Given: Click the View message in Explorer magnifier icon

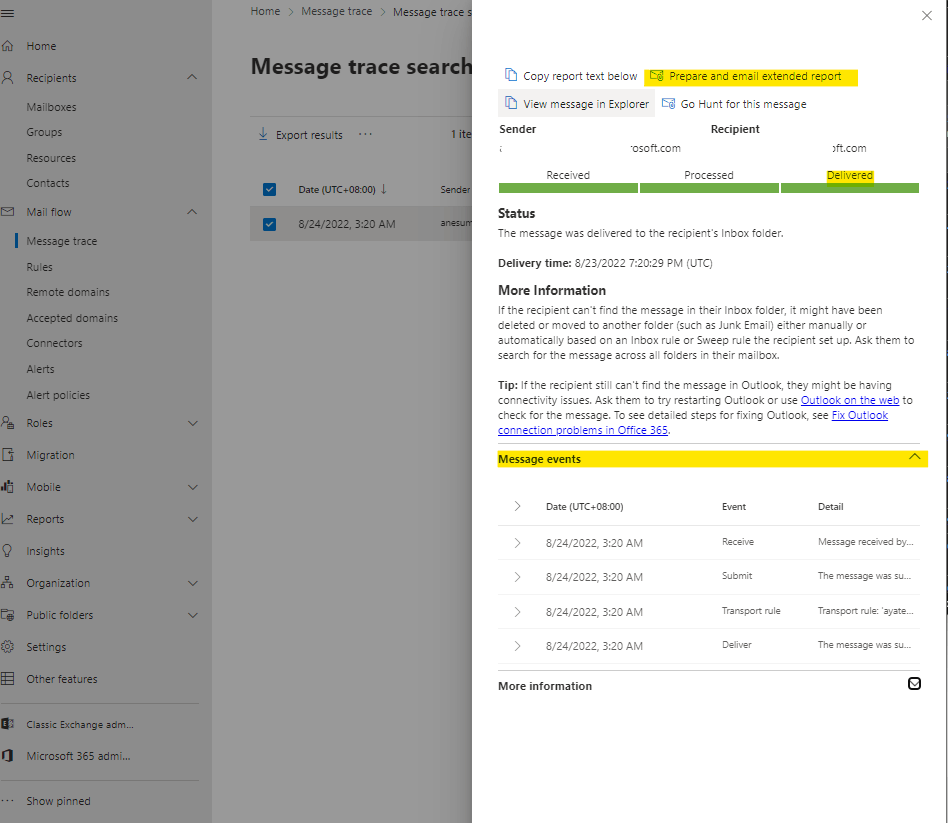Looking at the screenshot, I should (x=510, y=103).
